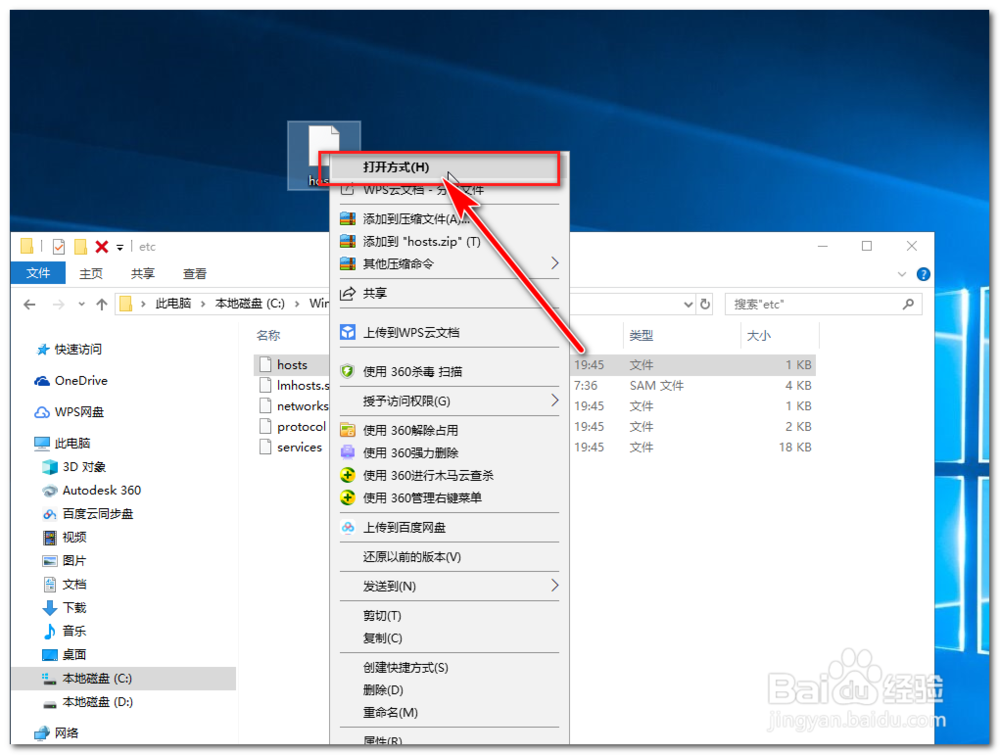
Task: Switch to the 查看 ribbon tab
Action: [194, 273]
